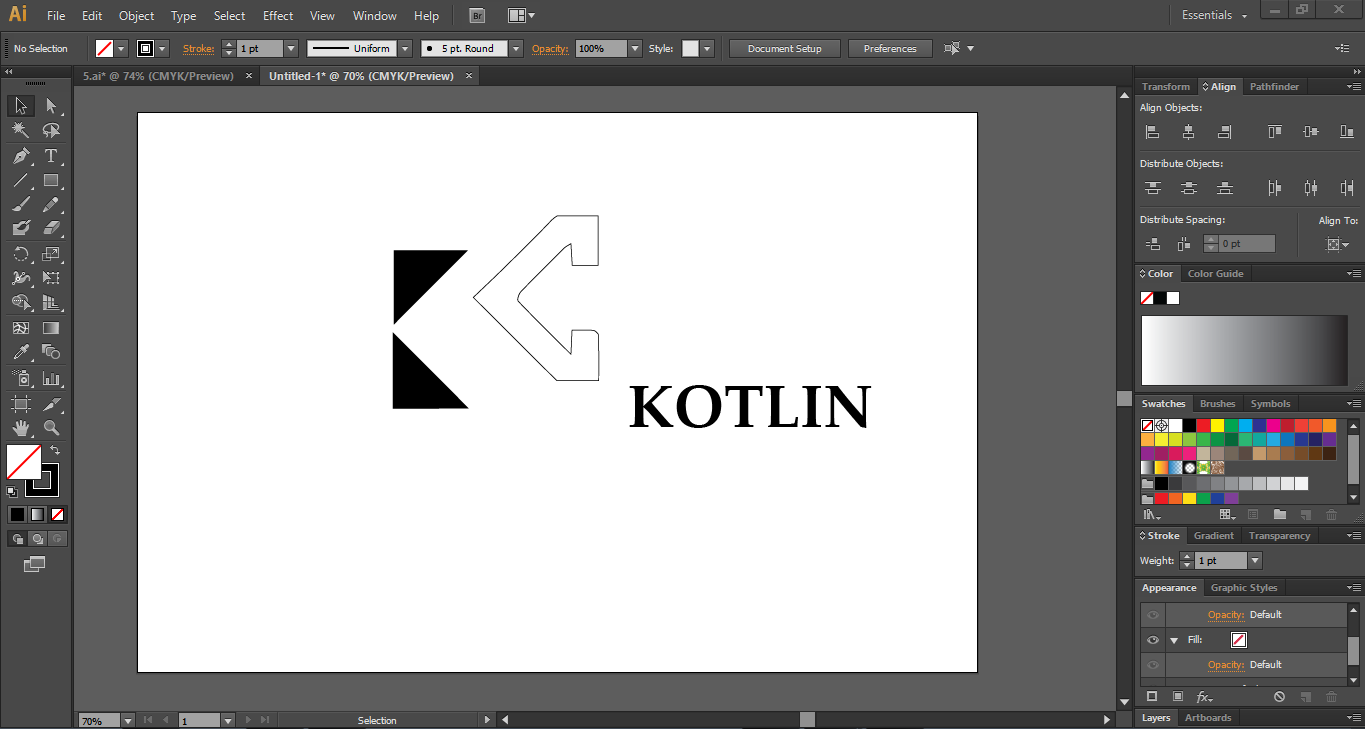This screenshot has width=1365, height=729.
Task: Pick the yellow swatch in Swatches panel
Action: pyautogui.click(x=1217, y=426)
